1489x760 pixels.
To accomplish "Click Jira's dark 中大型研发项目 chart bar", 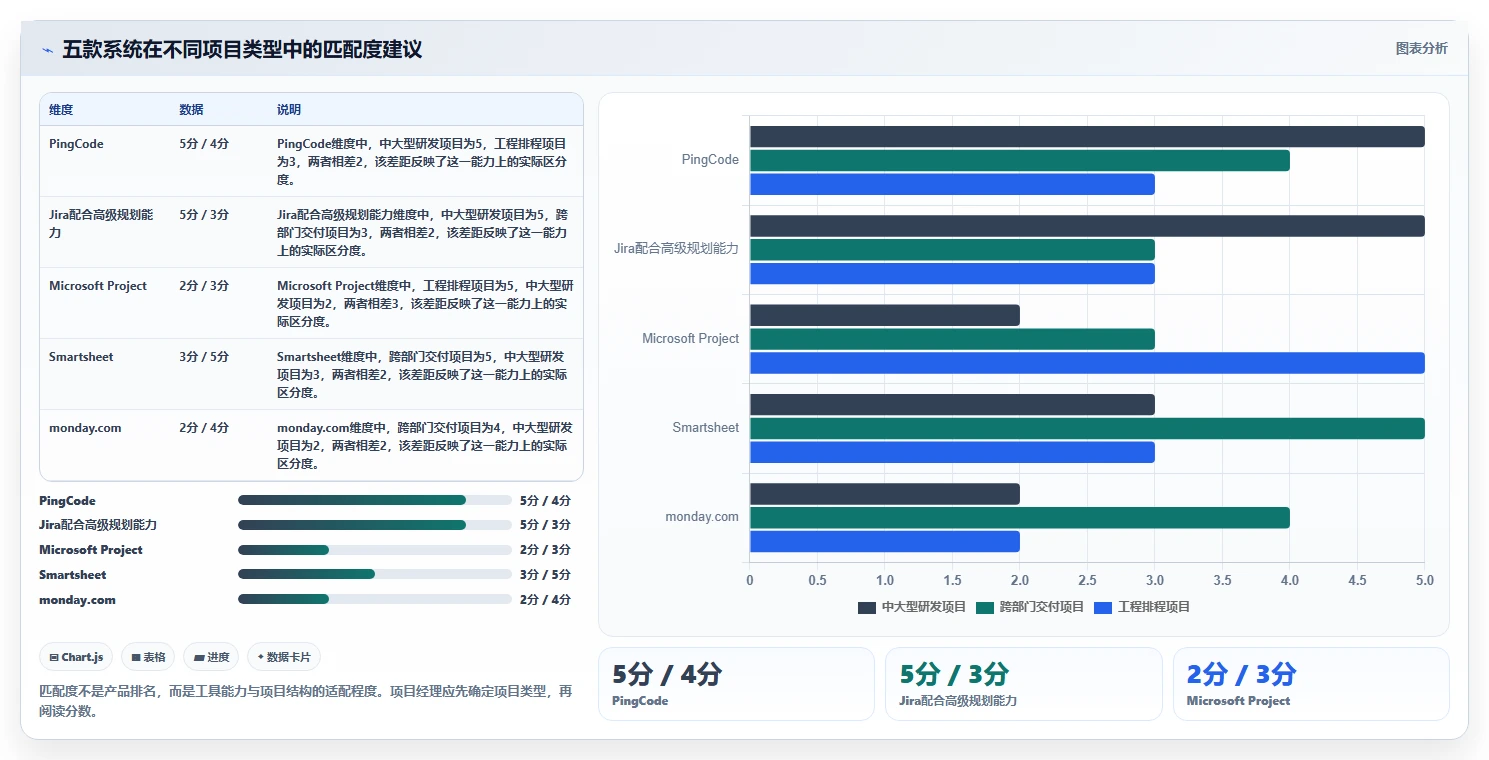I will (1087, 226).
